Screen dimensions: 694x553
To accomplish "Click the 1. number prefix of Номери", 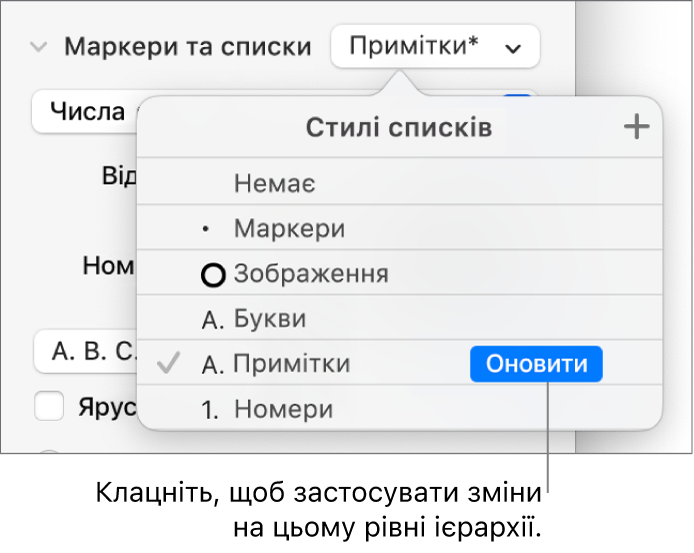I will click(x=211, y=410).
